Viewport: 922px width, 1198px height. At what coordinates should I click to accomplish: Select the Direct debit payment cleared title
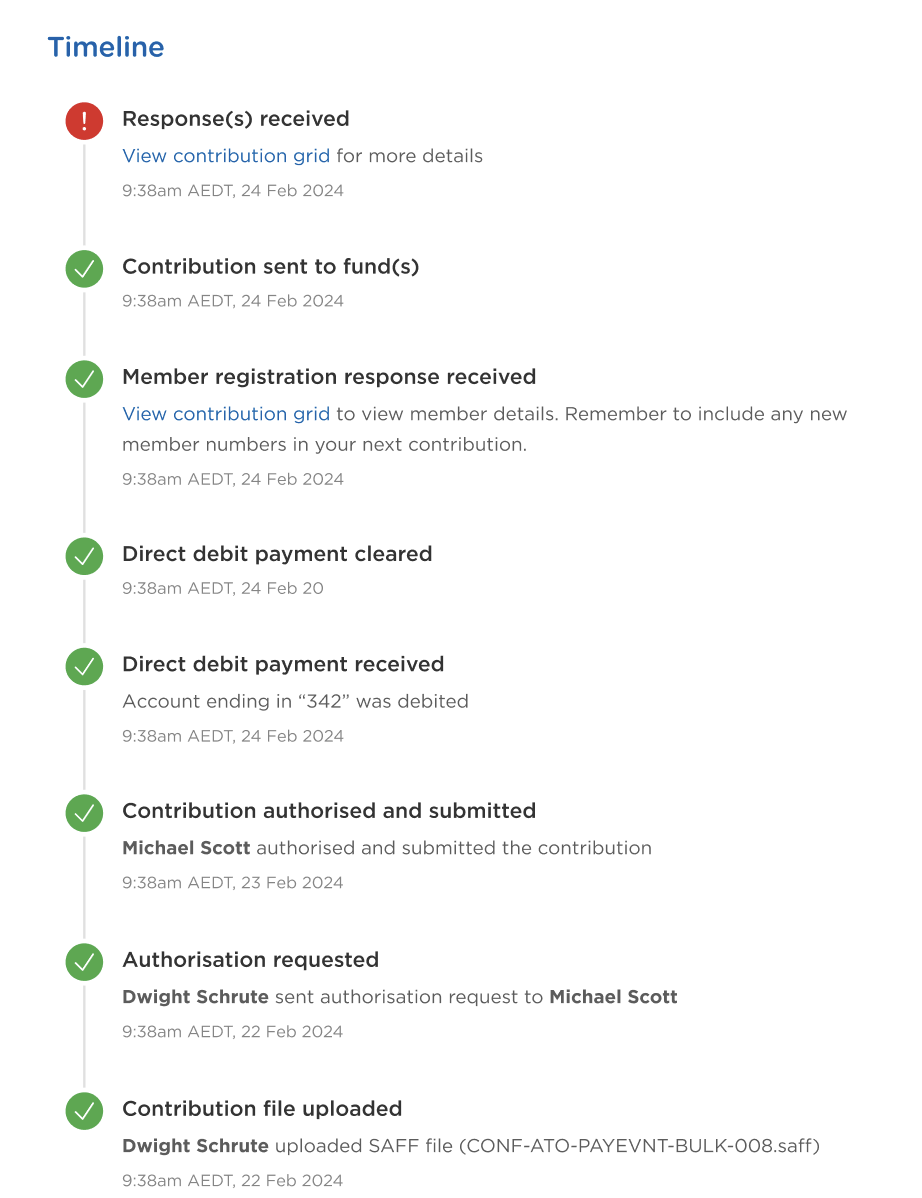tap(277, 554)
